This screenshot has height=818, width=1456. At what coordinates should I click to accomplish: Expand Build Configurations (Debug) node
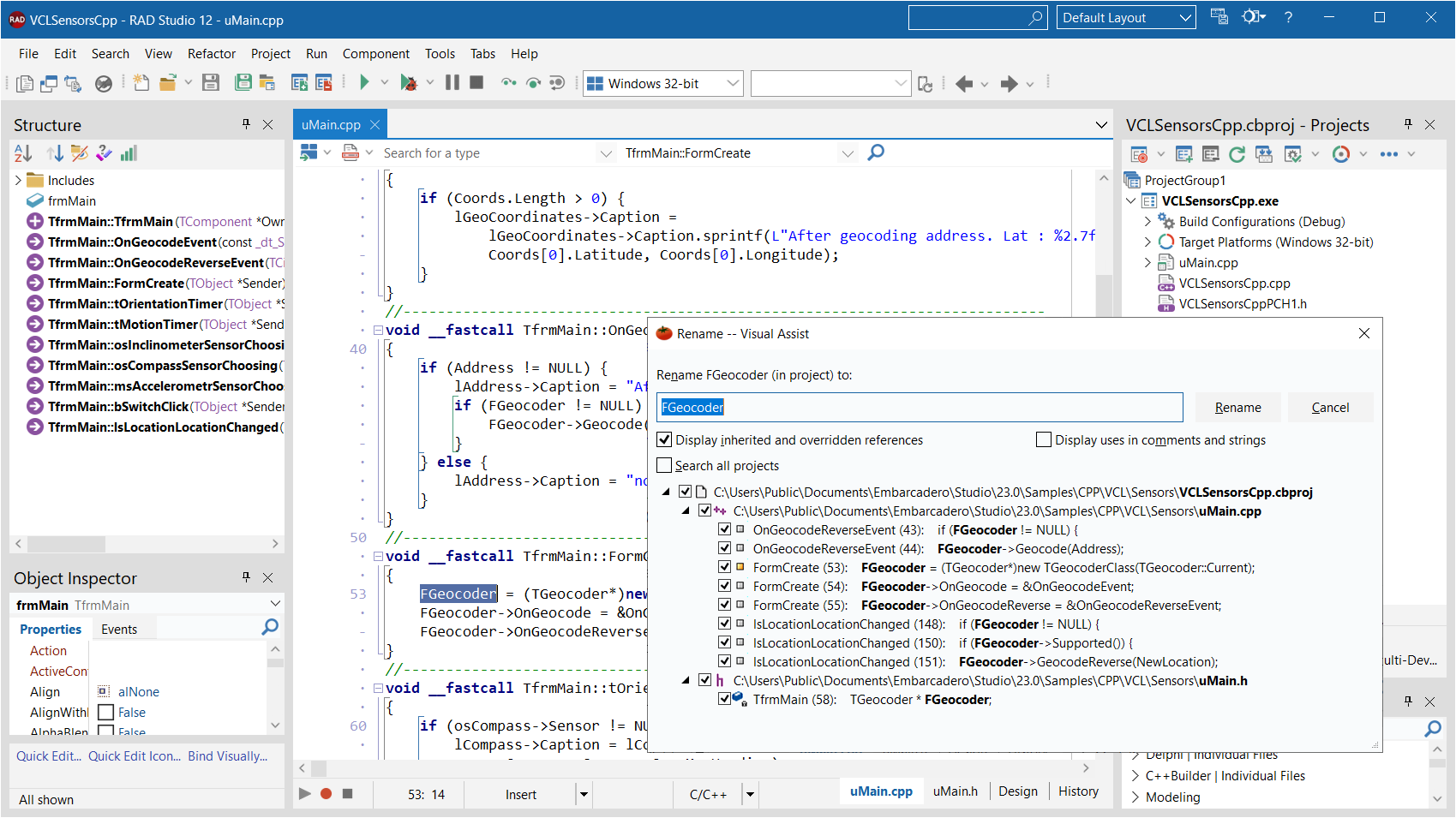pos(1147,222)
